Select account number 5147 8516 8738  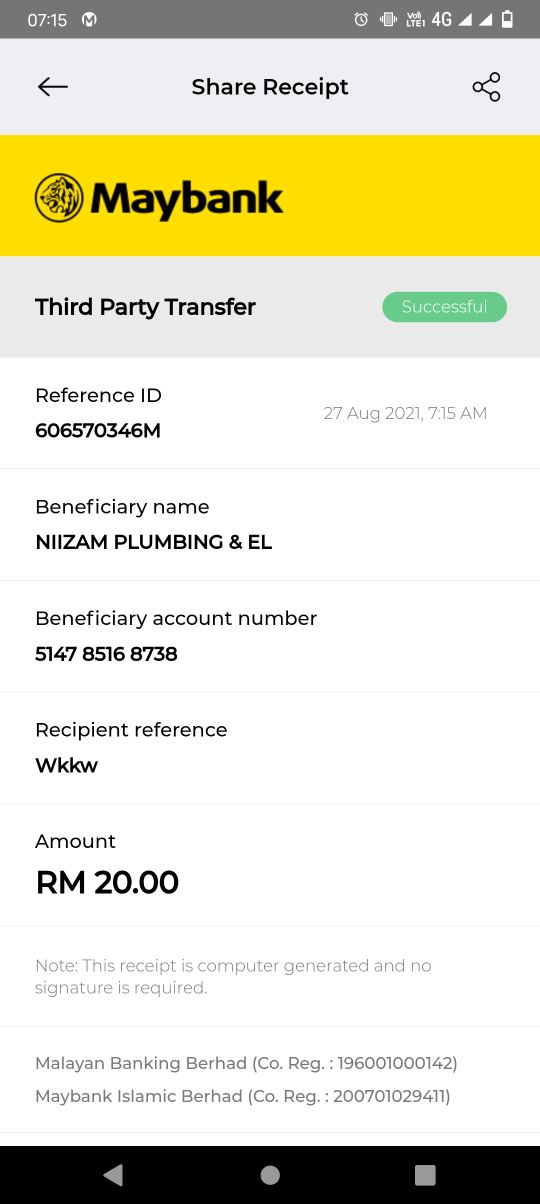[106, 654]
